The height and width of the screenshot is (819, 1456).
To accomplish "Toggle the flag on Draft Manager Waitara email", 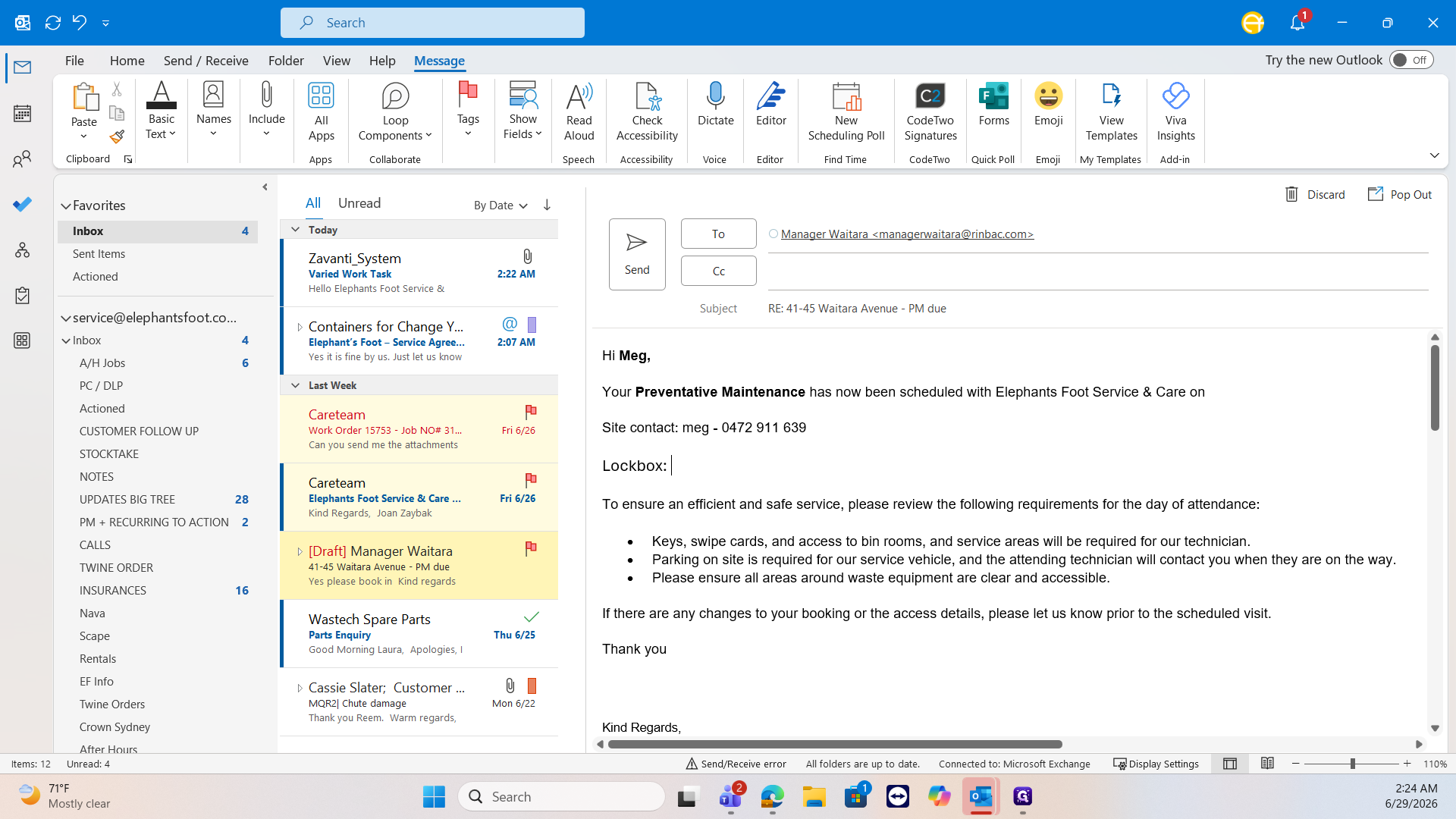I will coord(531,548).
